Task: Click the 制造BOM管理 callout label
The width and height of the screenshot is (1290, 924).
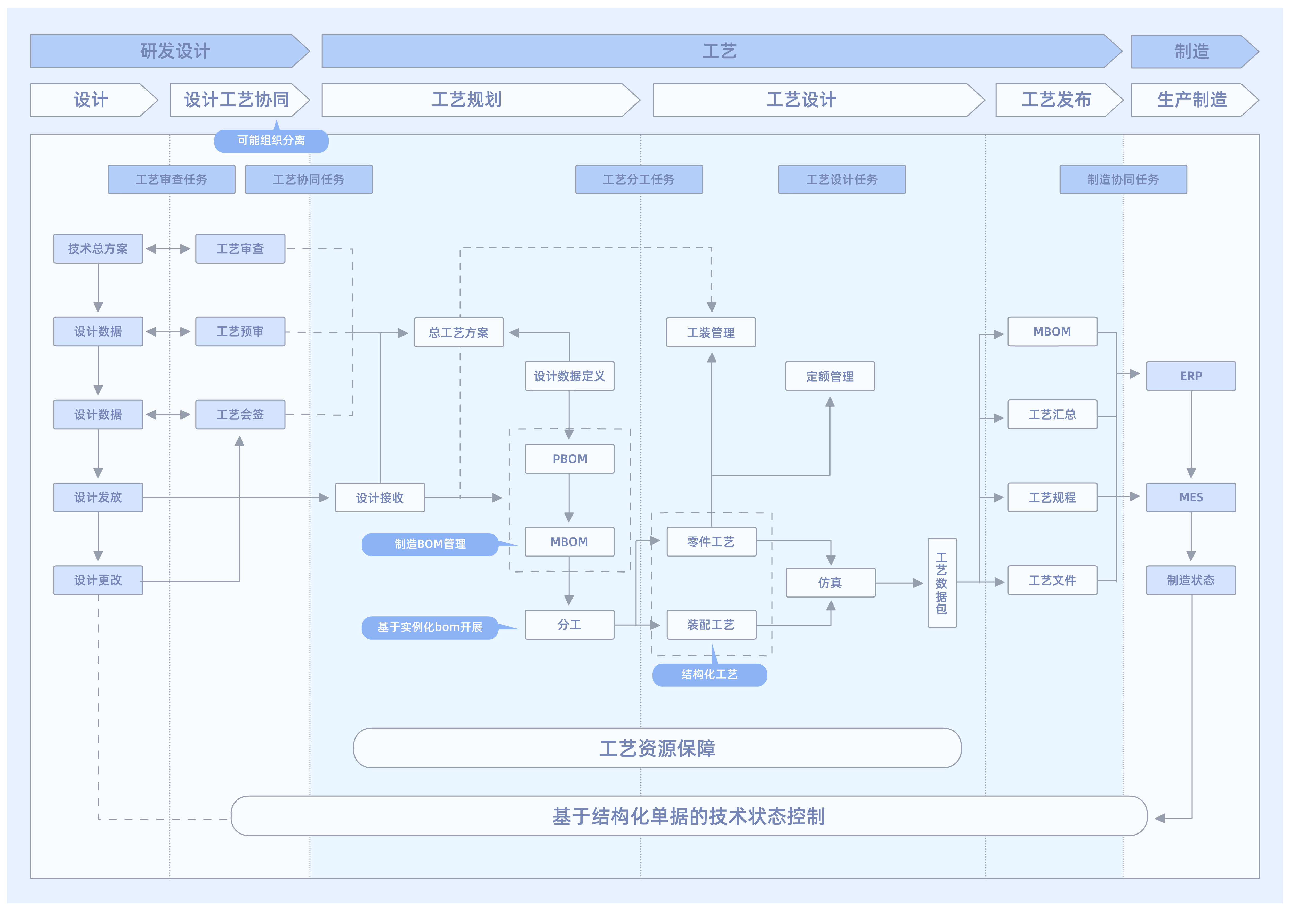Action: pos(430,544)
